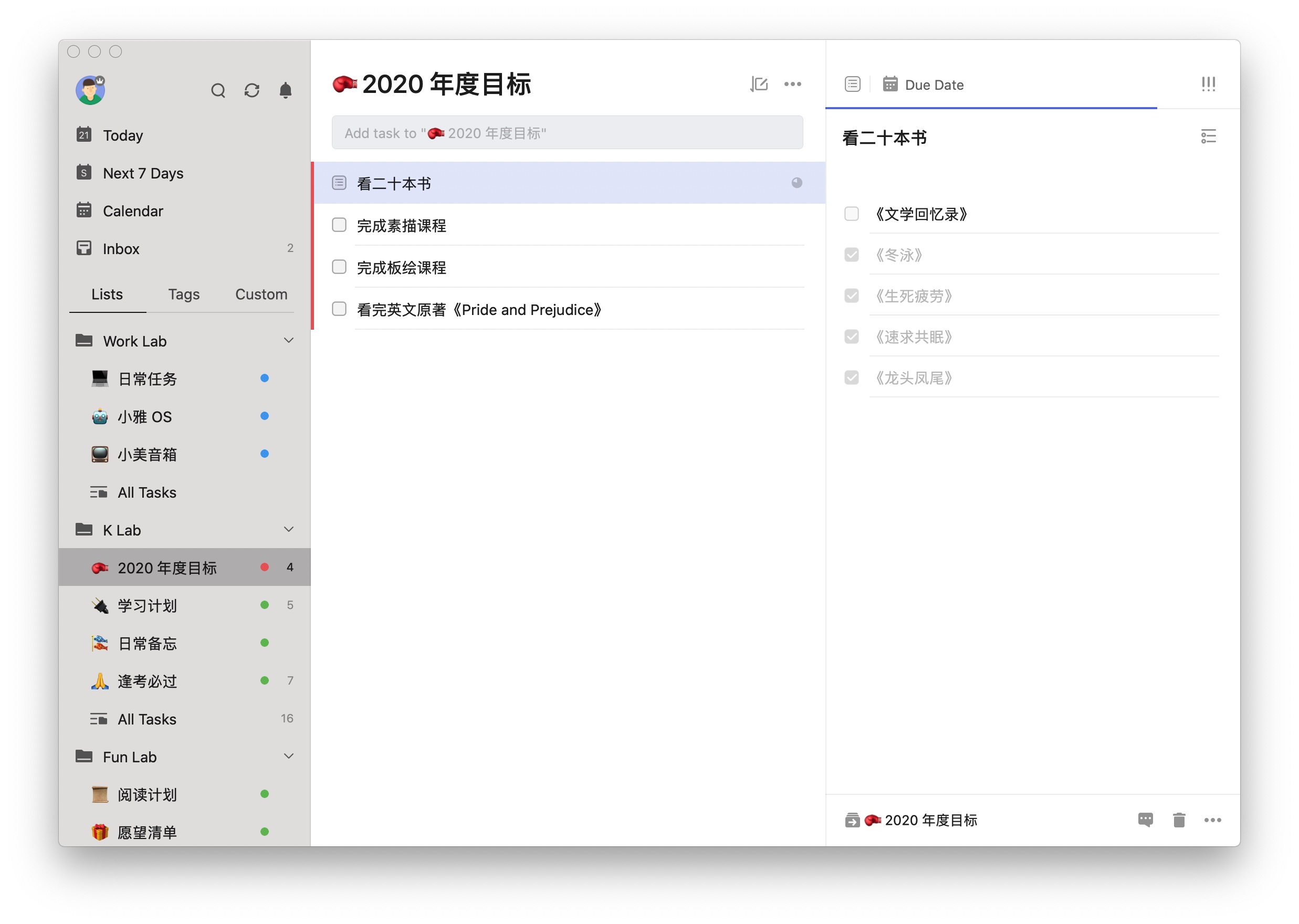Collapse the K Lab folder chevron
Viewport: 1299px width, 924px height.
click(x=288, y=529)
